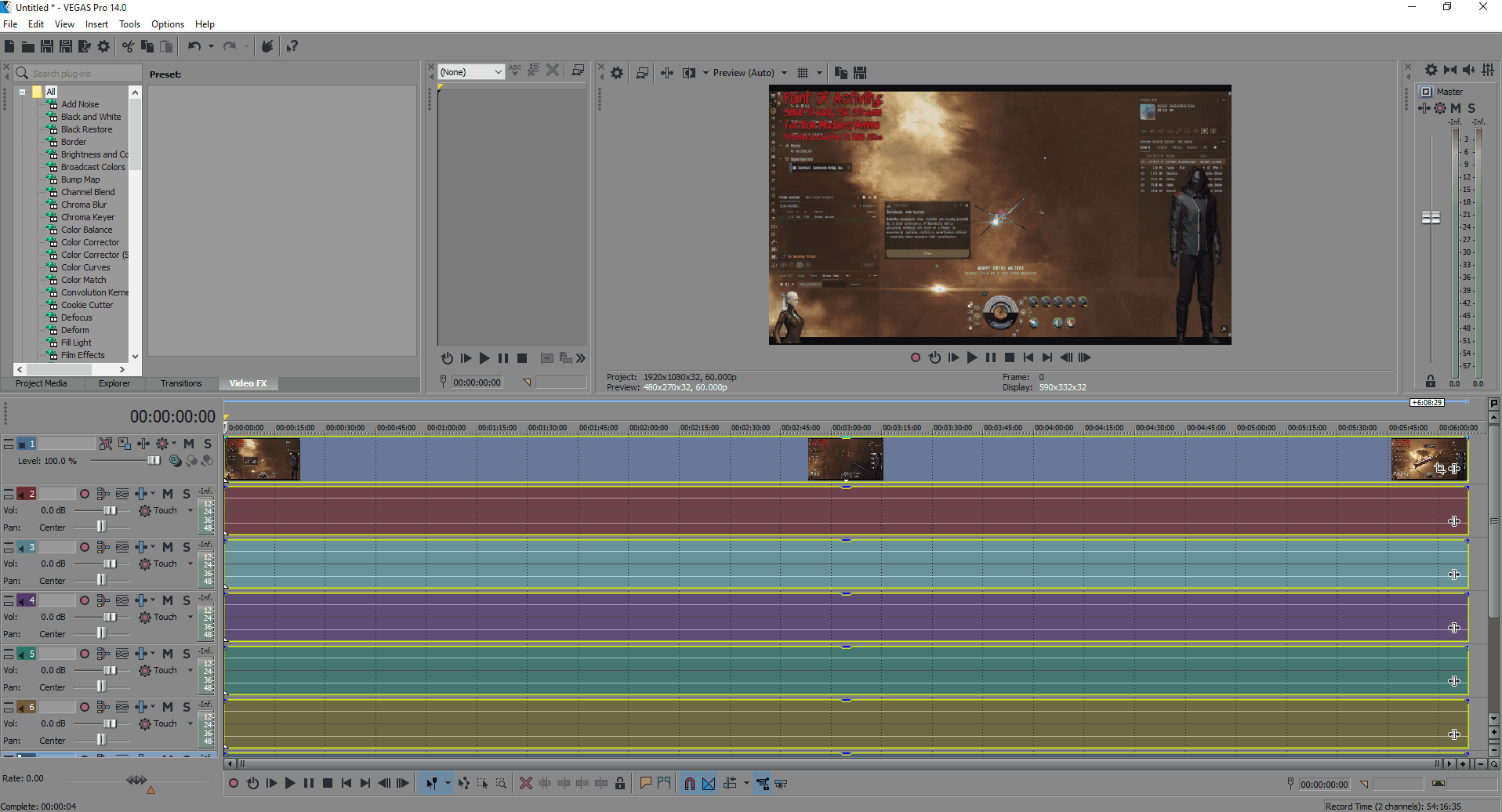Open the Insert menu
This screenshot has width=1502, height=812.
96,24
